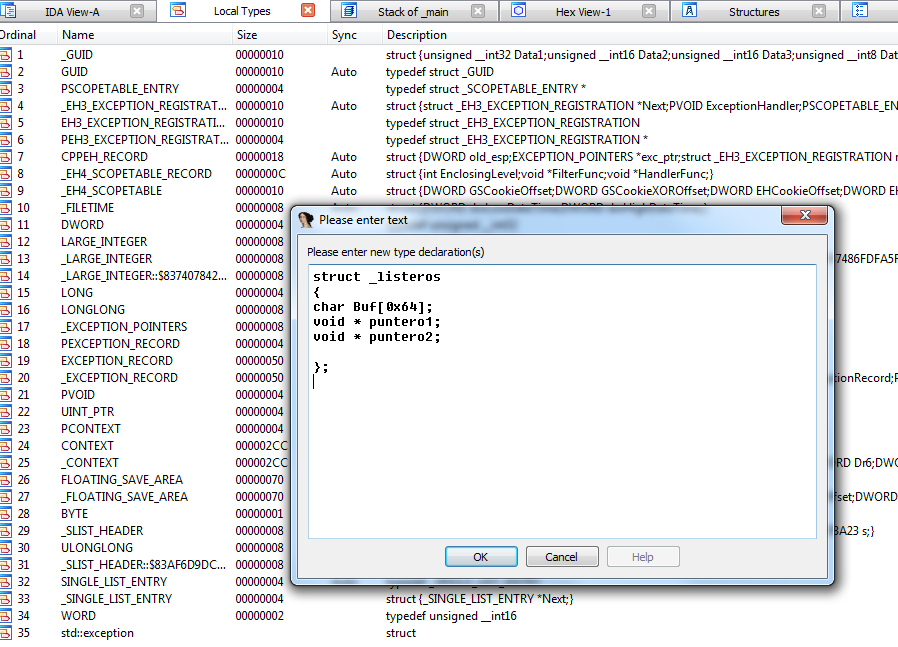Viewport: 898px width, 647px height.
Task: Close the IDA View-A tab
Action: [x=137, y=11]
